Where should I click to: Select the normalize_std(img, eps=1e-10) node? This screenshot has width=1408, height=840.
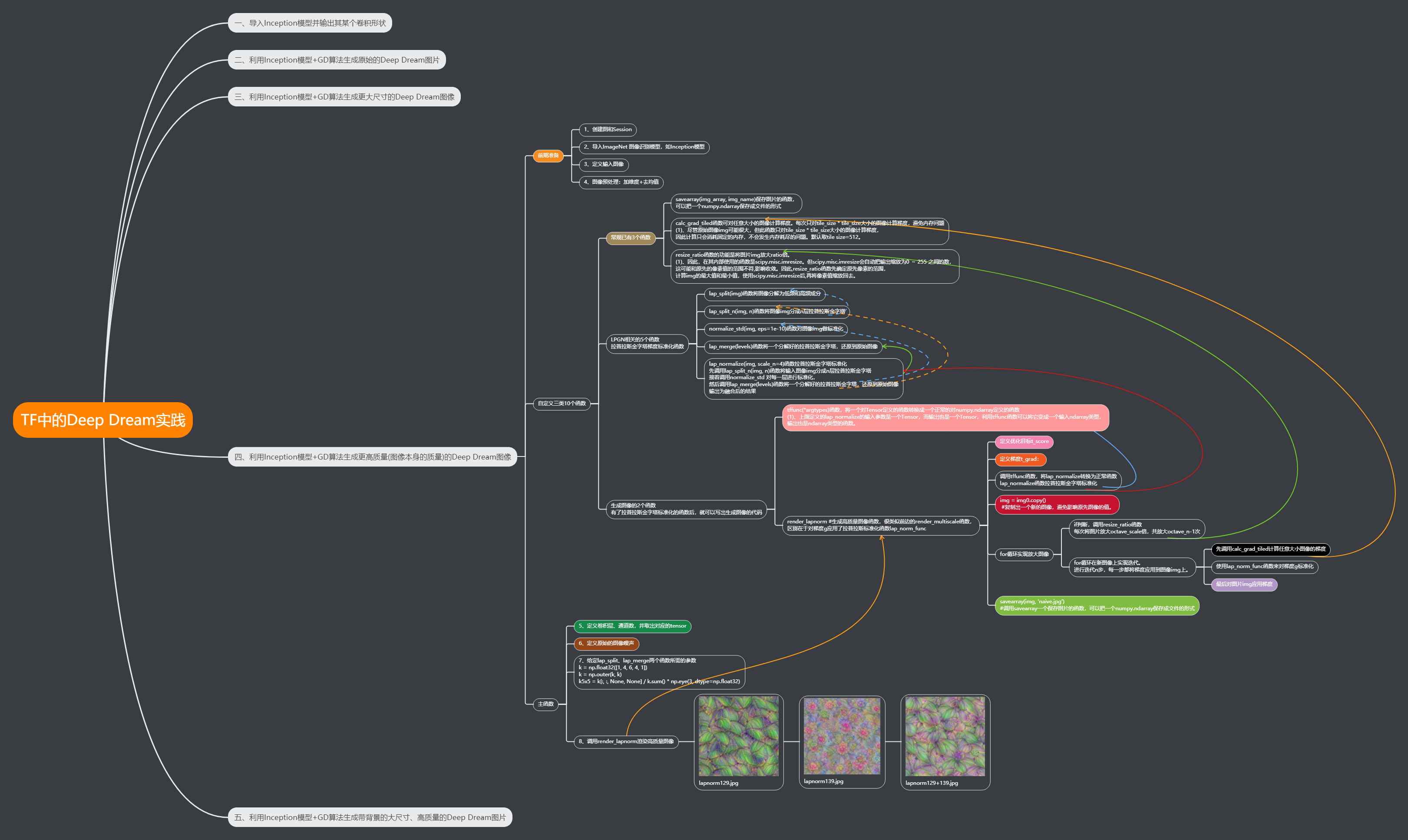pos(775,329)
